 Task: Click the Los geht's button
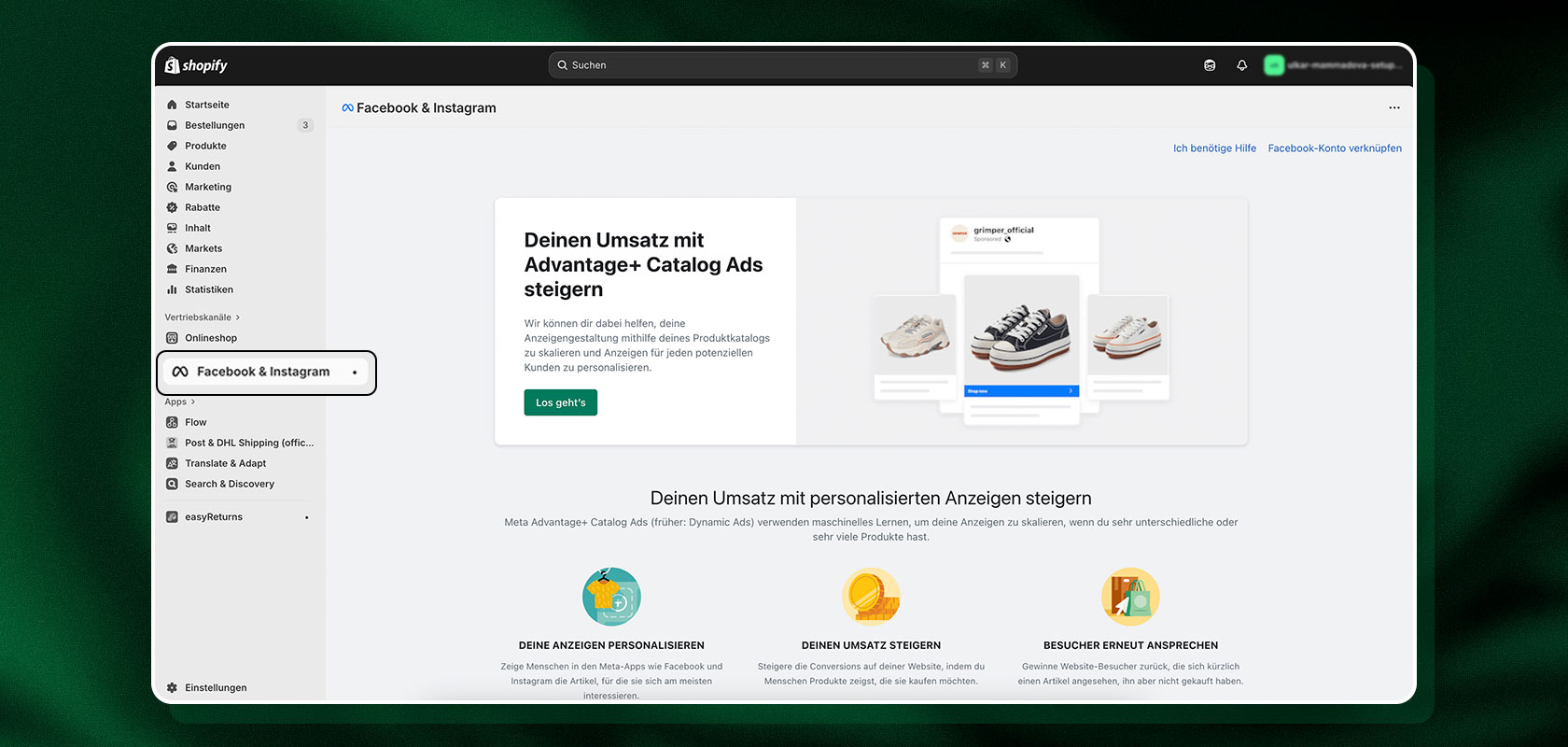(x=561, y=402)
